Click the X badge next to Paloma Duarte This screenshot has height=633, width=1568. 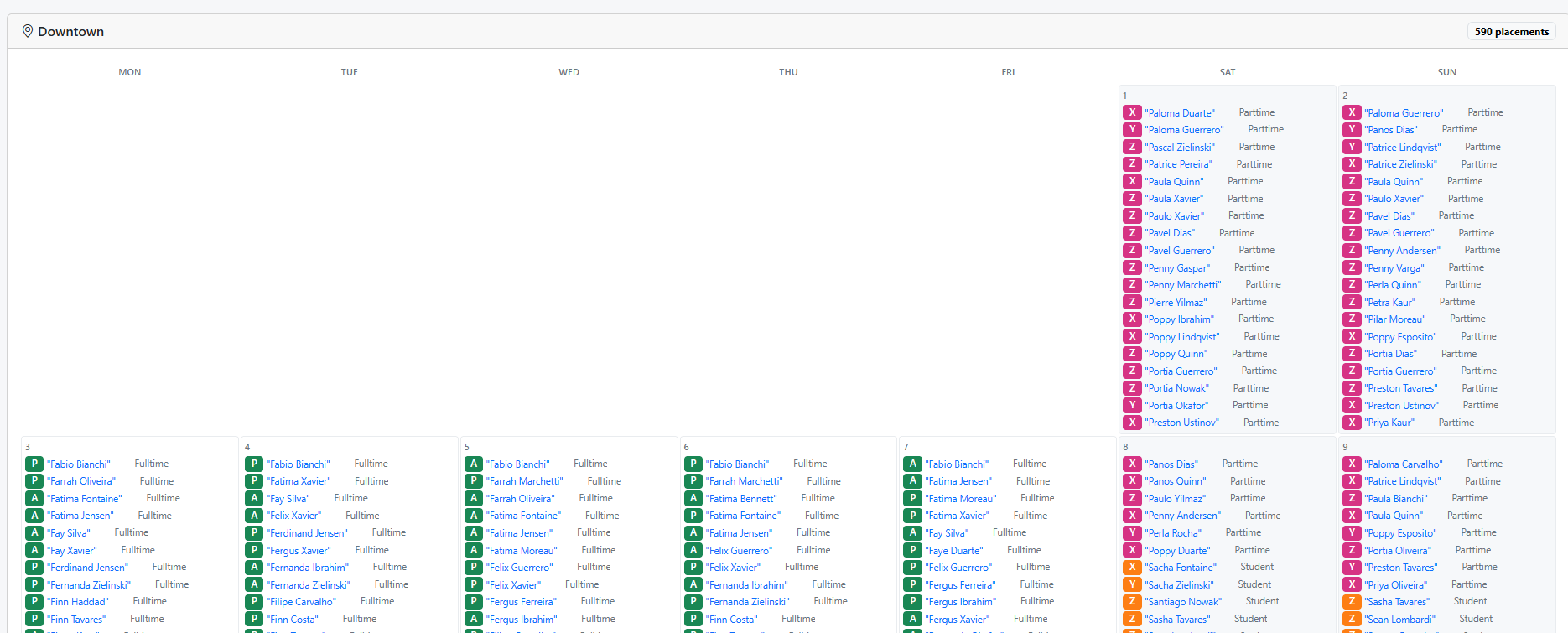coord(1132,112)
